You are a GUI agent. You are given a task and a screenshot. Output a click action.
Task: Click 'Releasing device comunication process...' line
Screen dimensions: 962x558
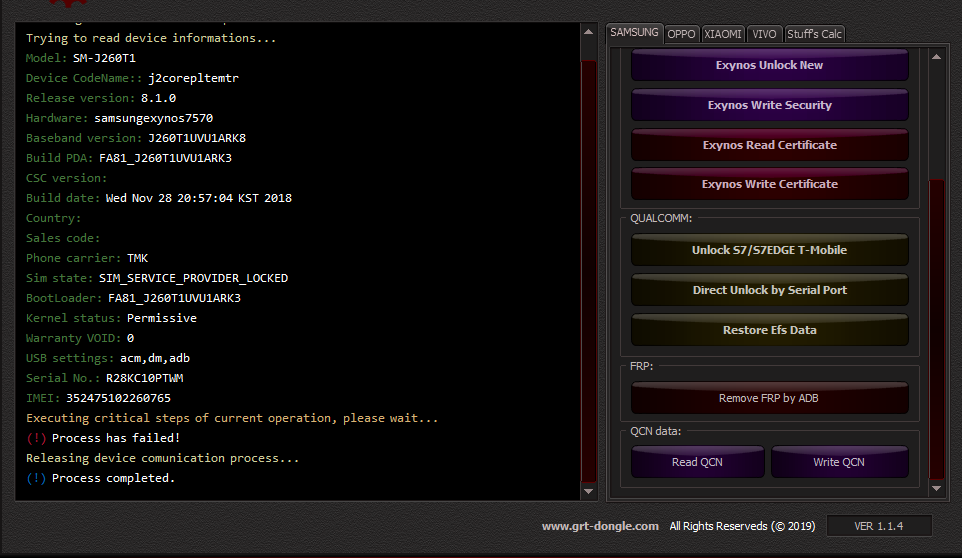(x=163, y=458)
